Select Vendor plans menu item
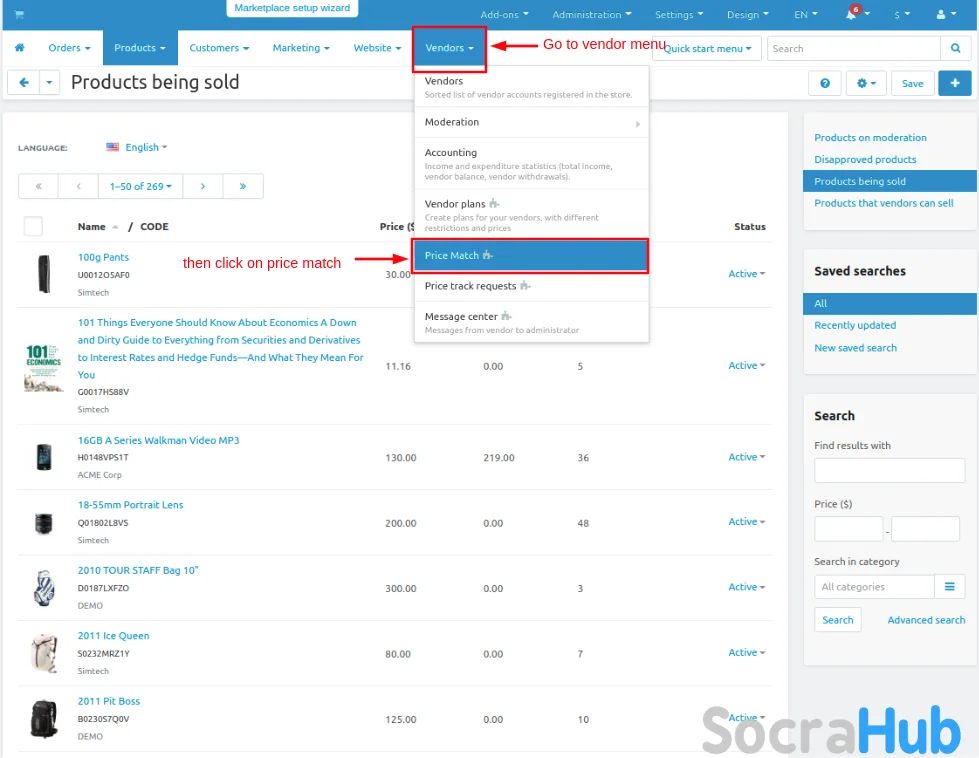Viewport: 979px width, 758px height. [x=531, y=215]
